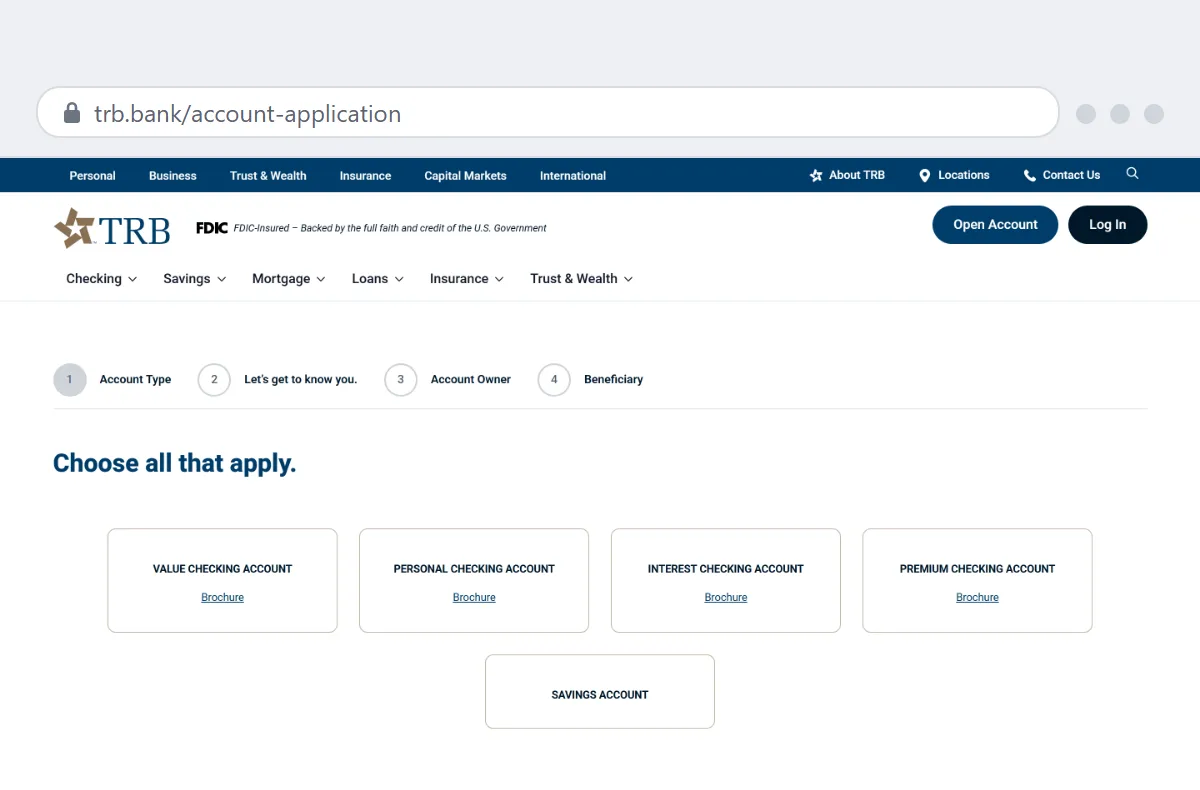Click the Open Account button
Image resolution: width=1200 pixels, height=790 pixels.
click(995, 225)
